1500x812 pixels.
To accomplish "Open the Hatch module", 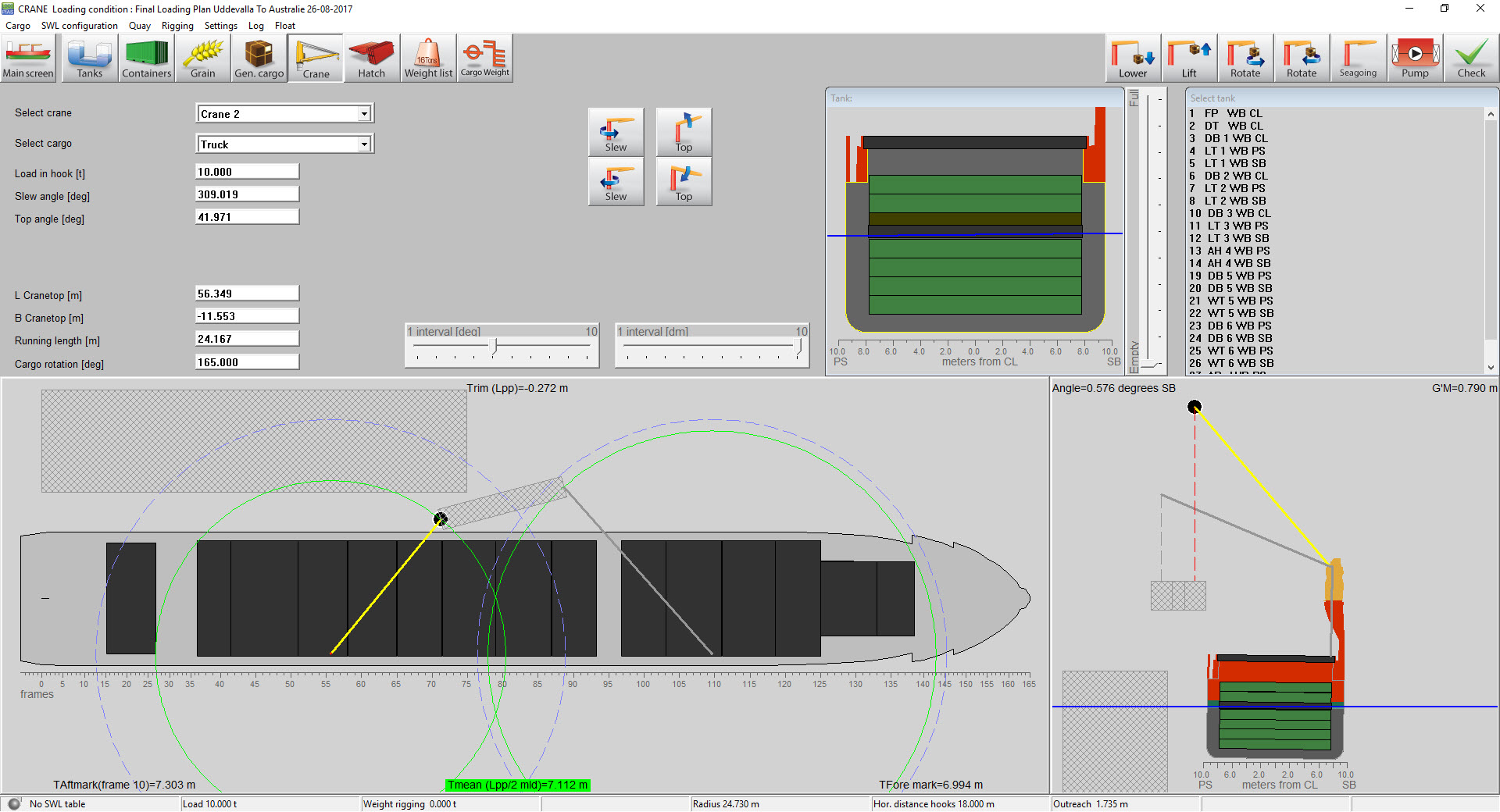I will tap(372, 58).
